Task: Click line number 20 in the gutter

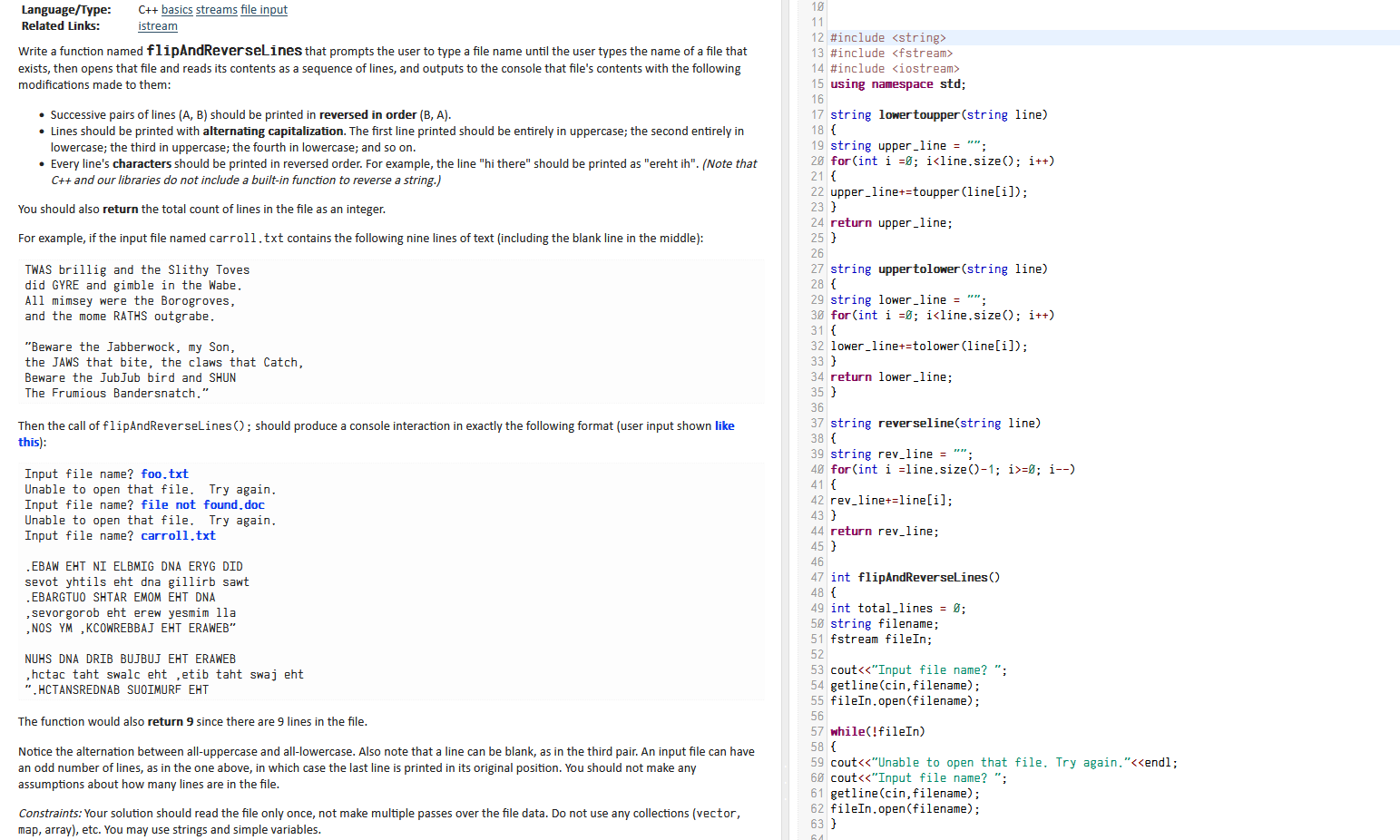Action: click(x=816, y=161)
